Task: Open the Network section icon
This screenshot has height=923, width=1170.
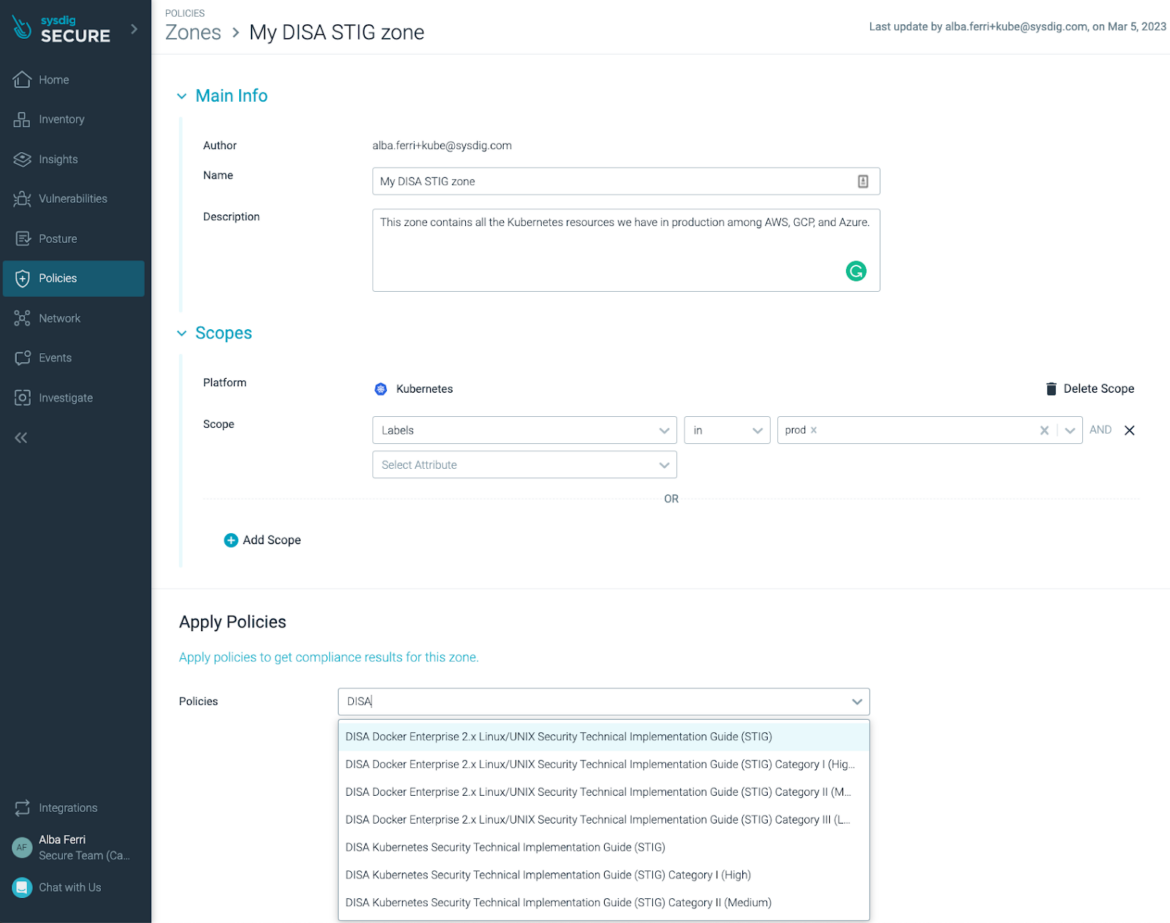Action: 22,318
